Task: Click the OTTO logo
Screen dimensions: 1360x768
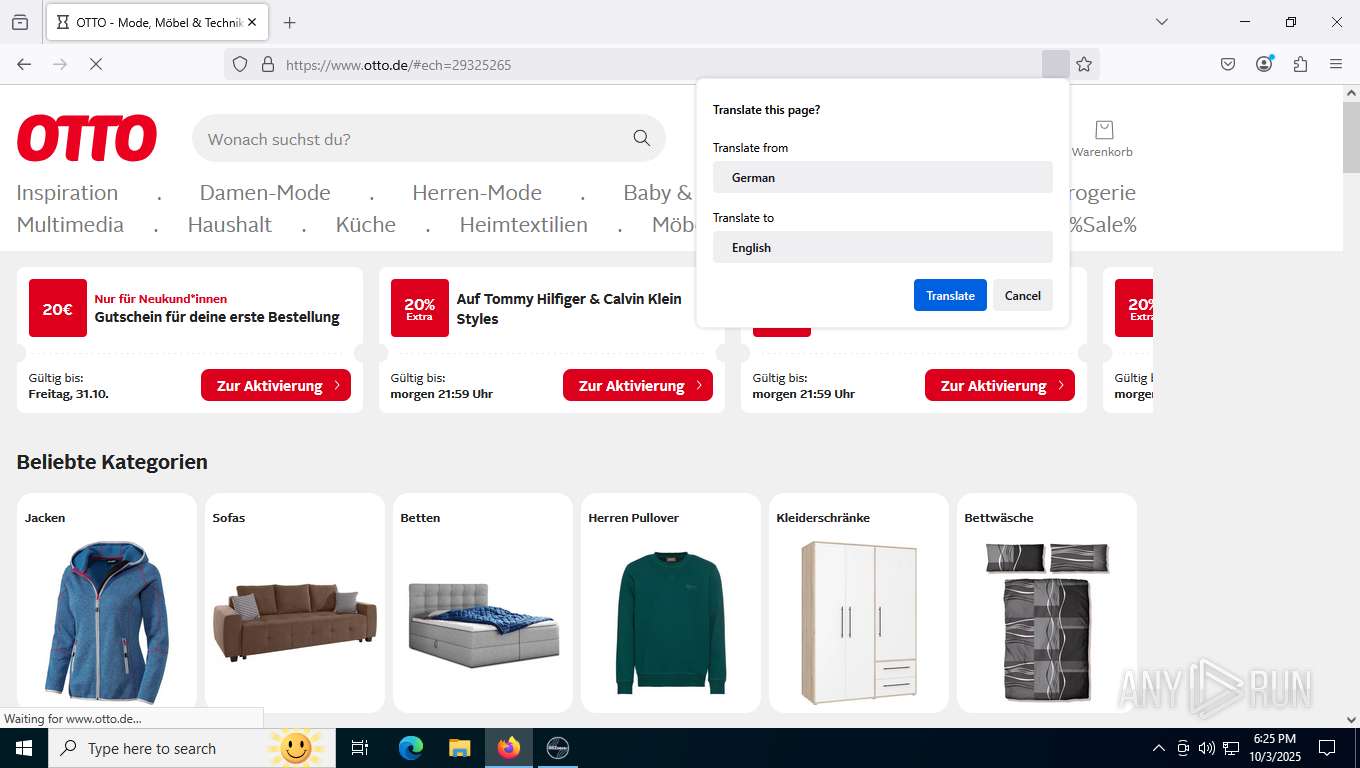Action: click(x=87, y=138)
